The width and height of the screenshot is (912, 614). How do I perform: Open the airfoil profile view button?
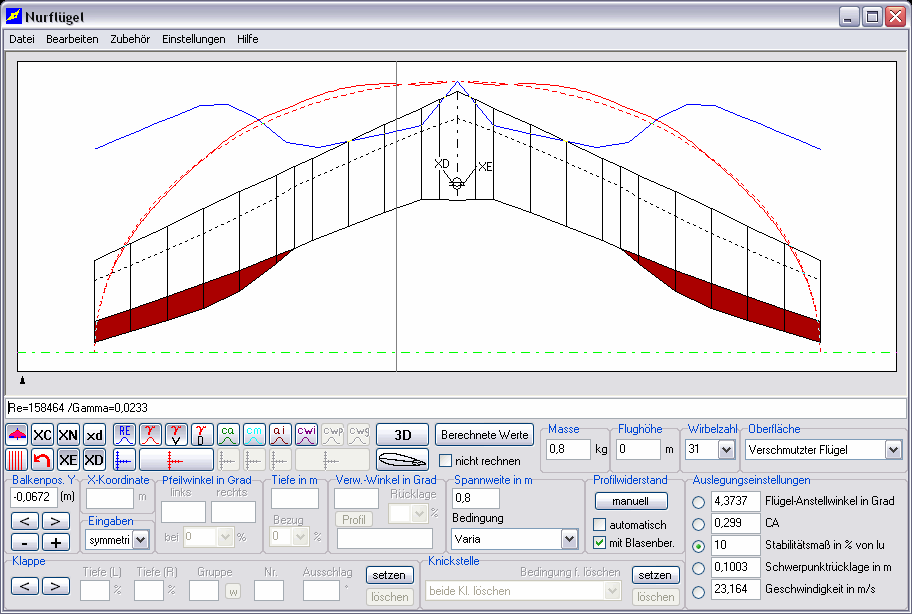click(x=402, y=460)
